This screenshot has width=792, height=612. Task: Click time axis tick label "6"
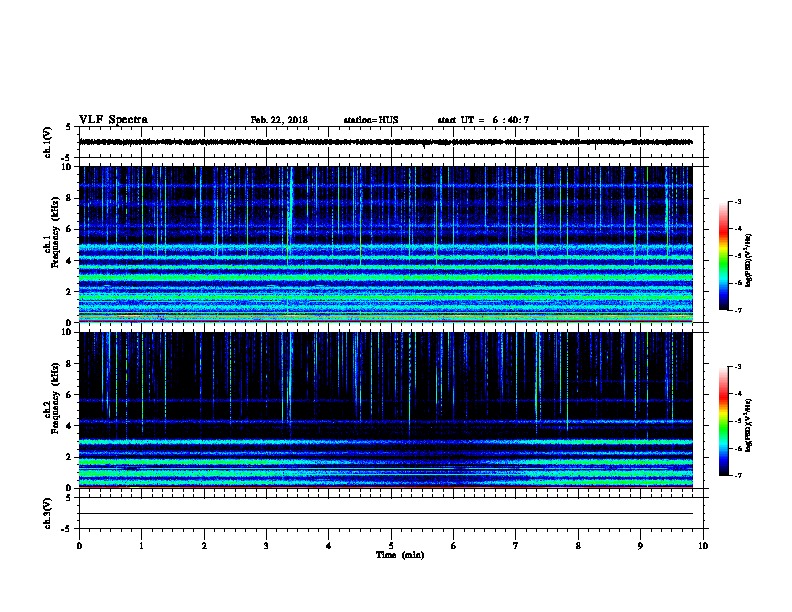pos(454,546)
